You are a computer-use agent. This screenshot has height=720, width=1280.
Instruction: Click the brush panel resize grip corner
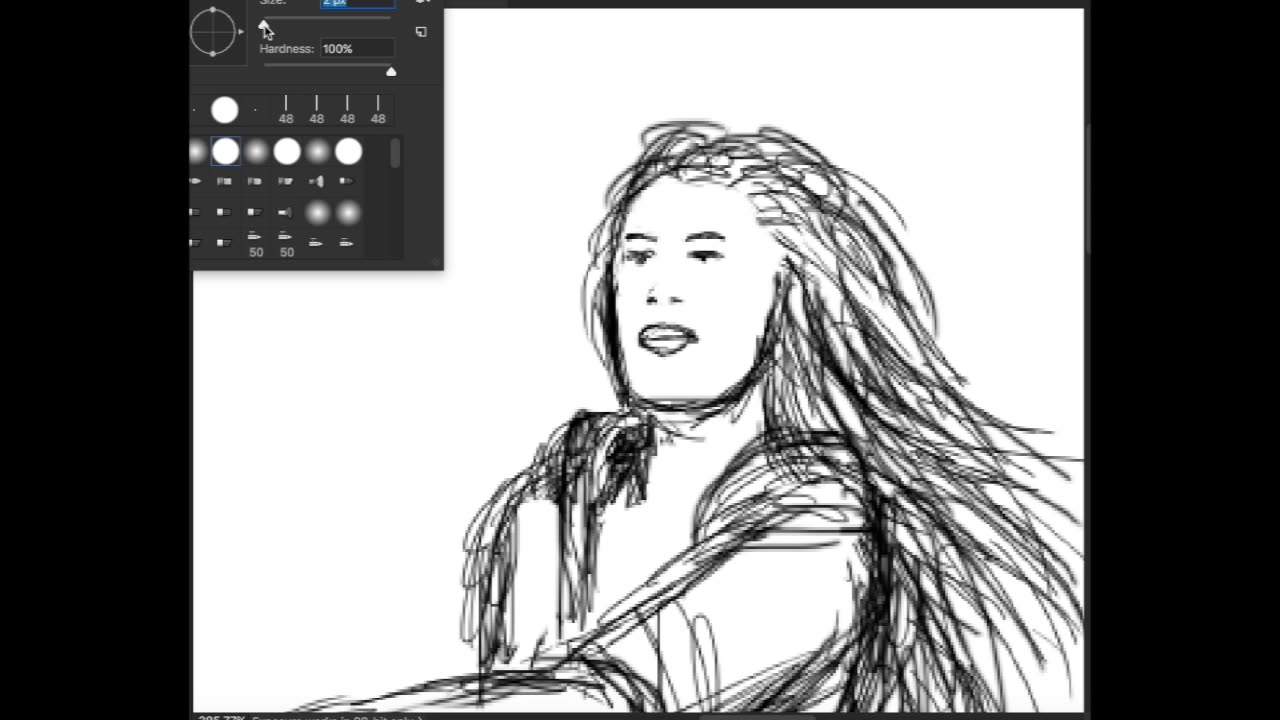point(436,263)
